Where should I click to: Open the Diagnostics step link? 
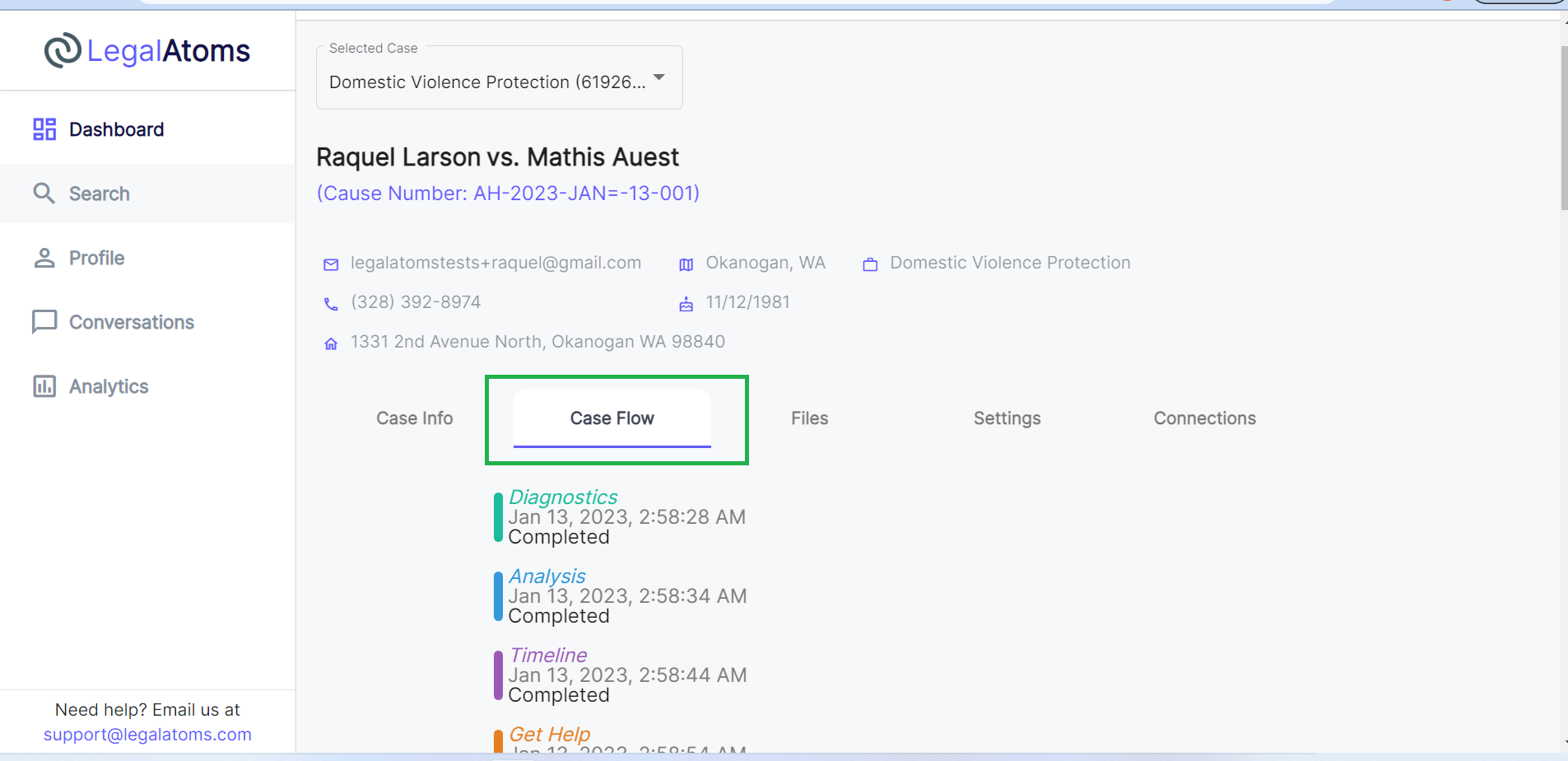click(x=563, y=497)
